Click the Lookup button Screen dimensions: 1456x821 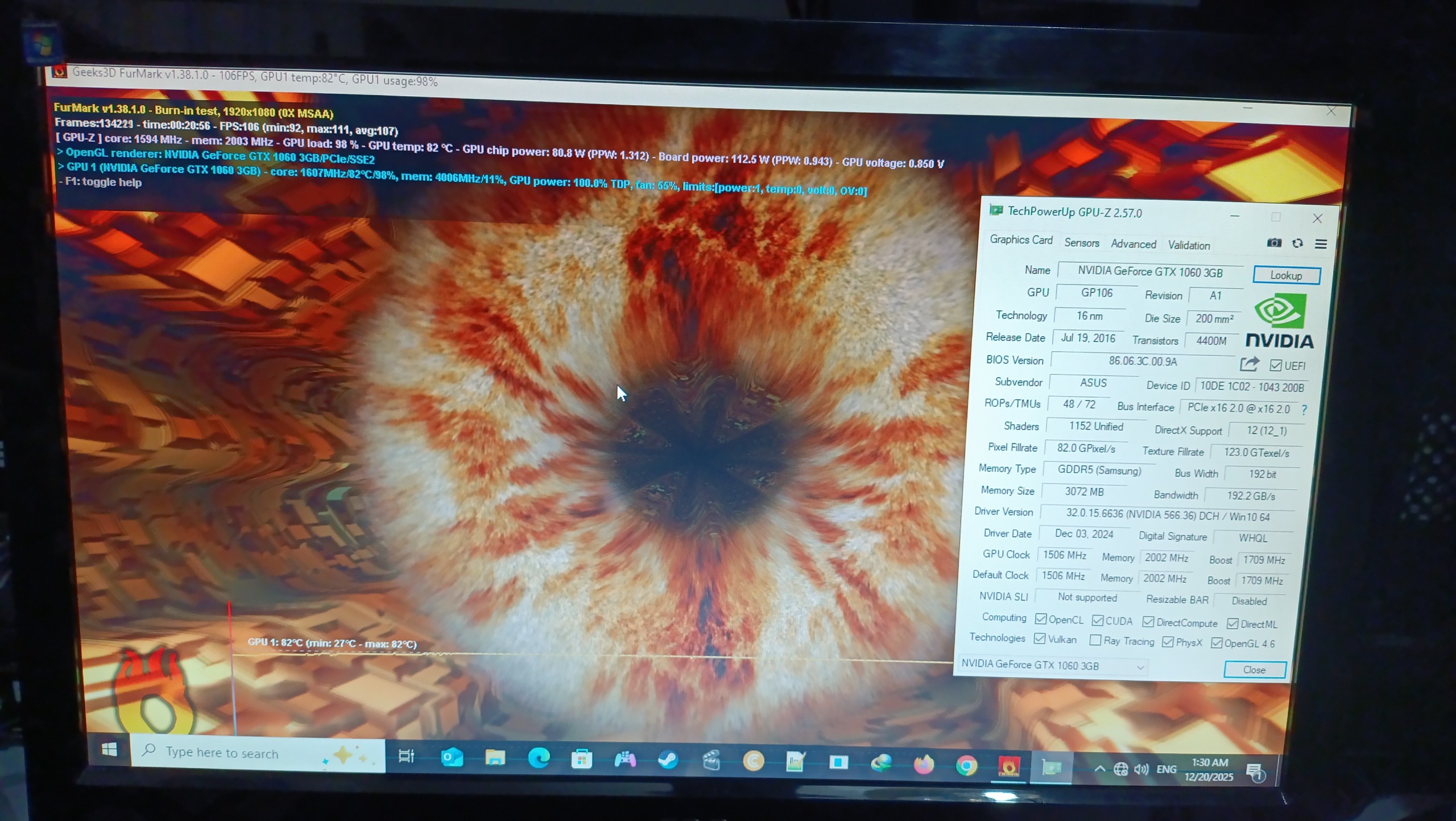(1286, 276)
